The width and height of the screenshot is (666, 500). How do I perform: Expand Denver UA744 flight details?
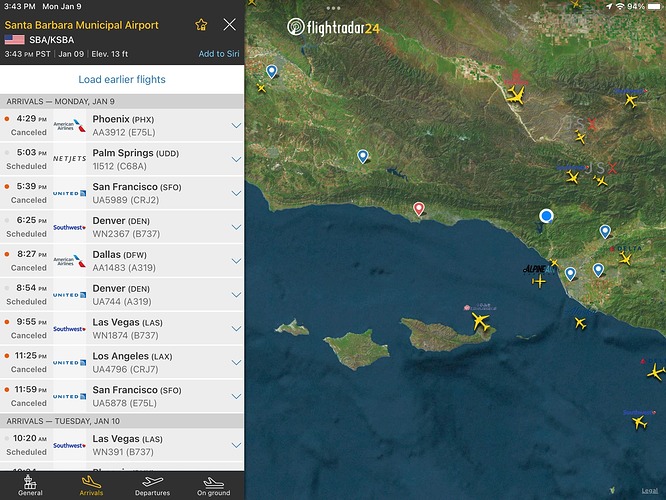coord(236,295)
